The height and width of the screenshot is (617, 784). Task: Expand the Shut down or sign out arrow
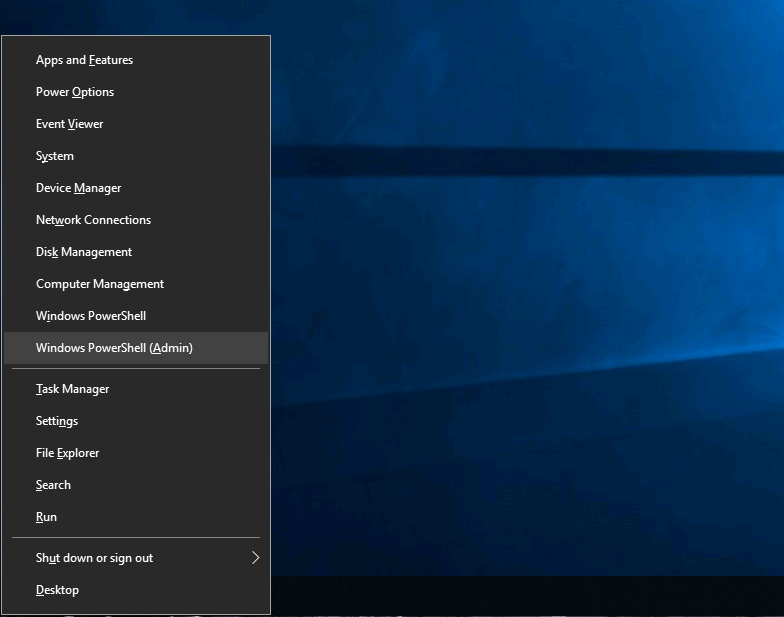click(256, 558)
